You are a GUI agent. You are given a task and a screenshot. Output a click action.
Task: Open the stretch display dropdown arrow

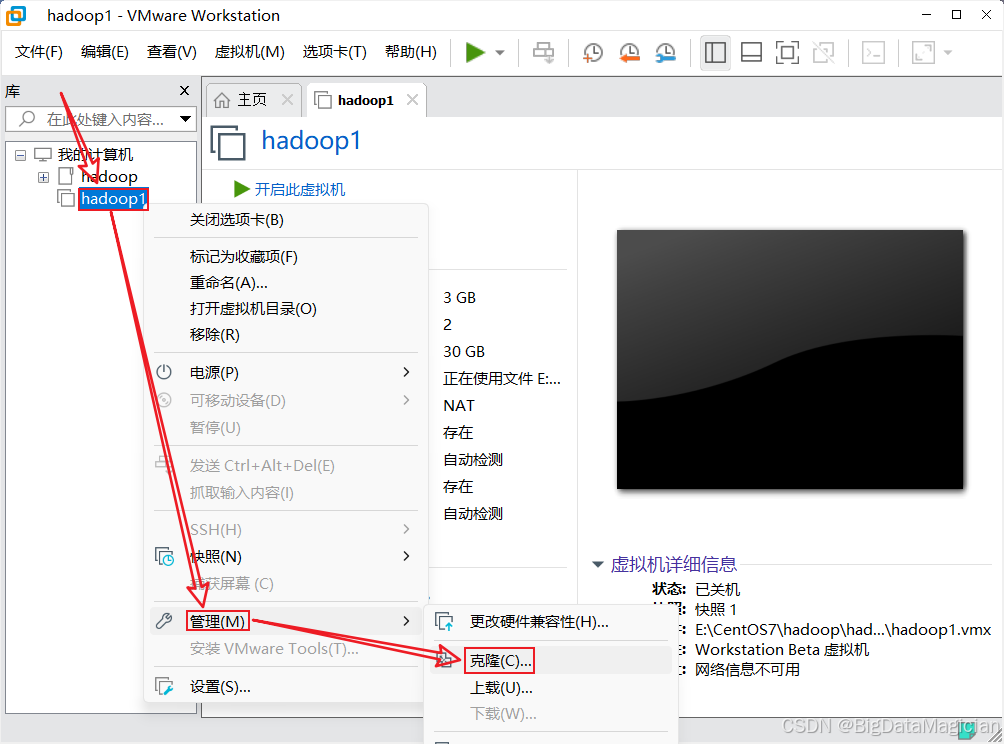pos(948,53)
